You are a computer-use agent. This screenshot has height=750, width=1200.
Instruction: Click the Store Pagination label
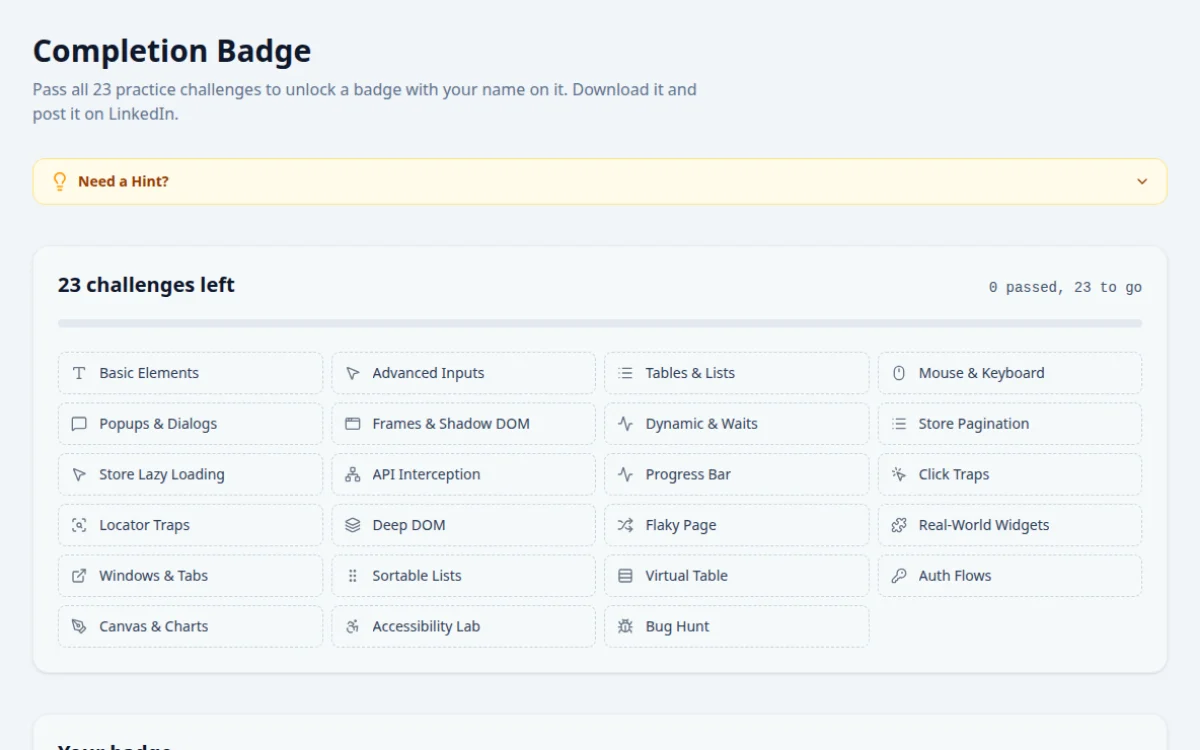(x=974, y=424)
